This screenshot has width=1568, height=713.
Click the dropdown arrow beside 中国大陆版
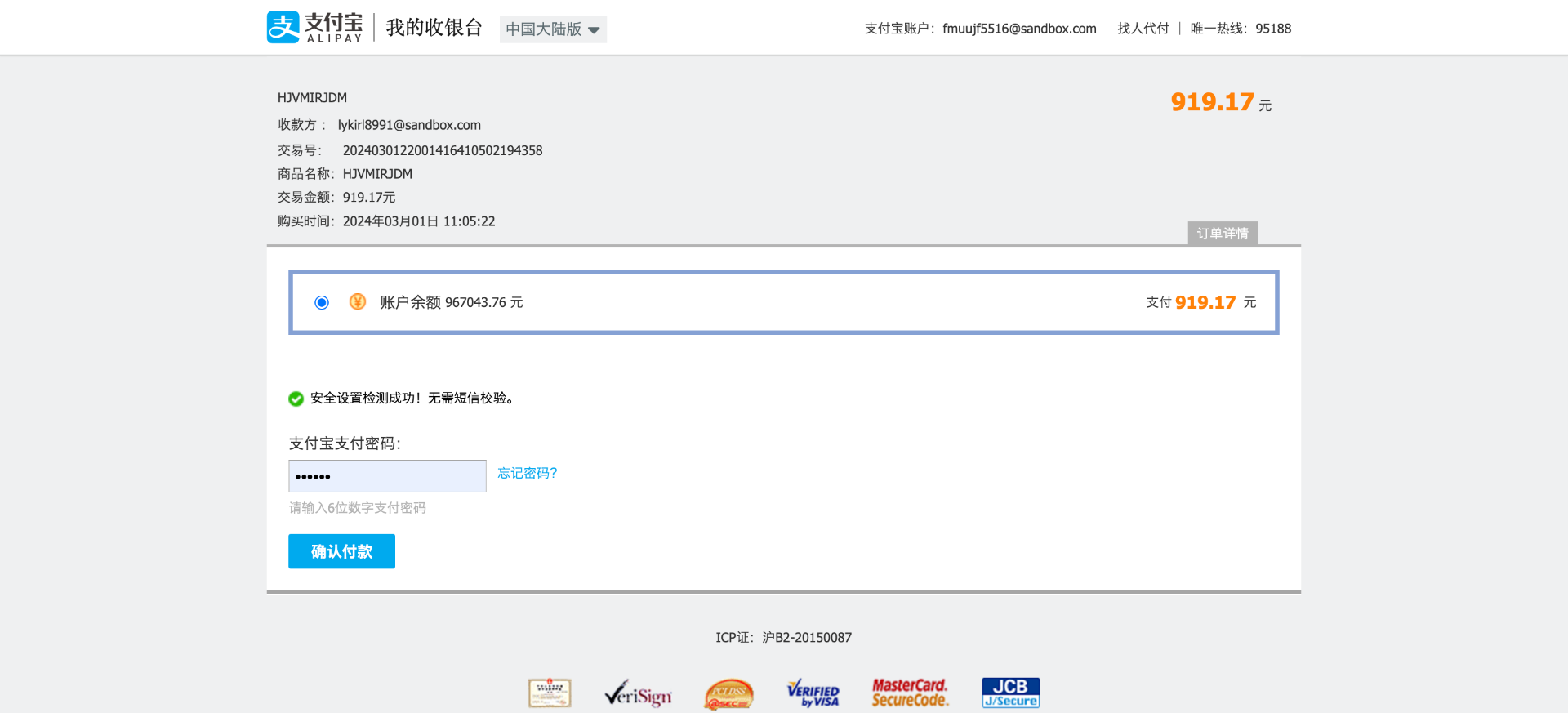(x=594, y=30)
